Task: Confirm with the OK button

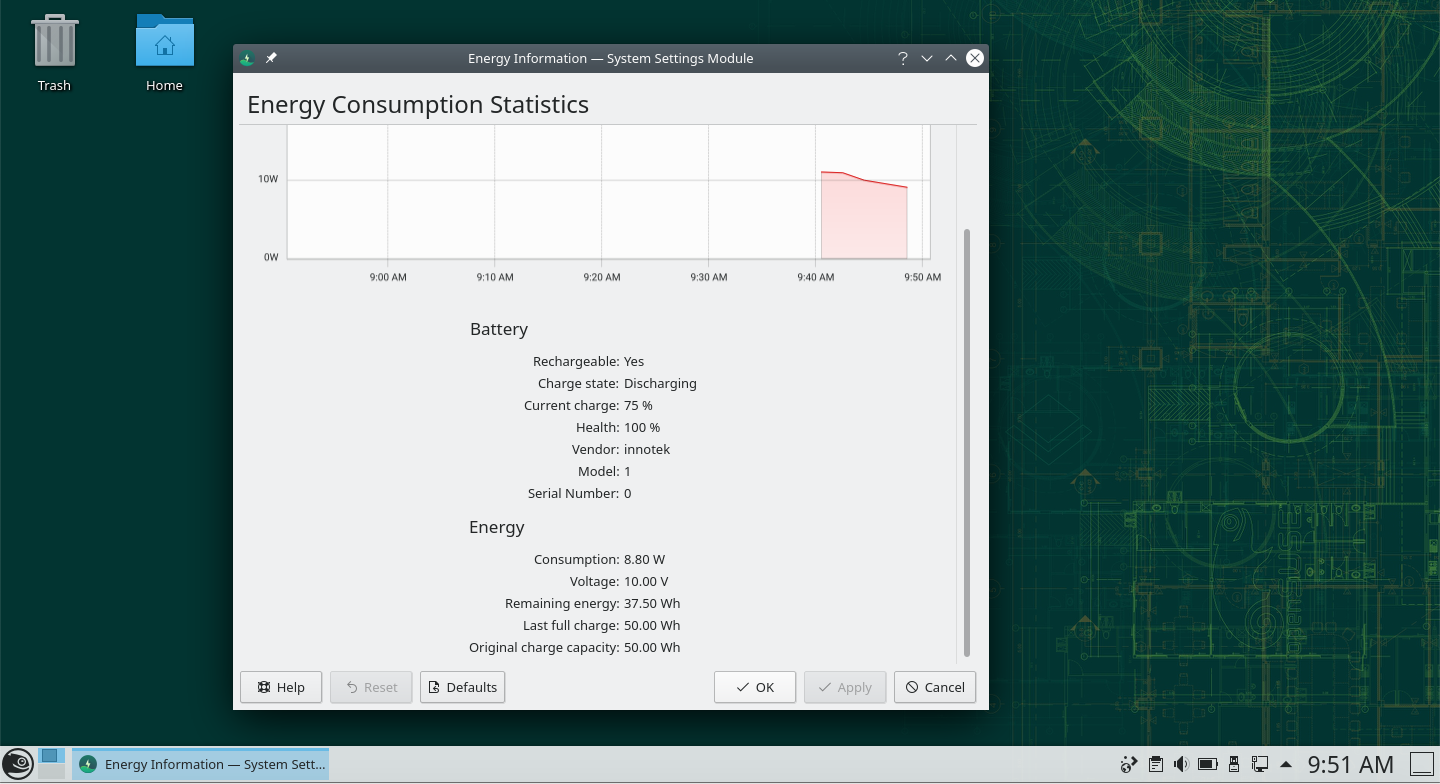Action: 755,687
